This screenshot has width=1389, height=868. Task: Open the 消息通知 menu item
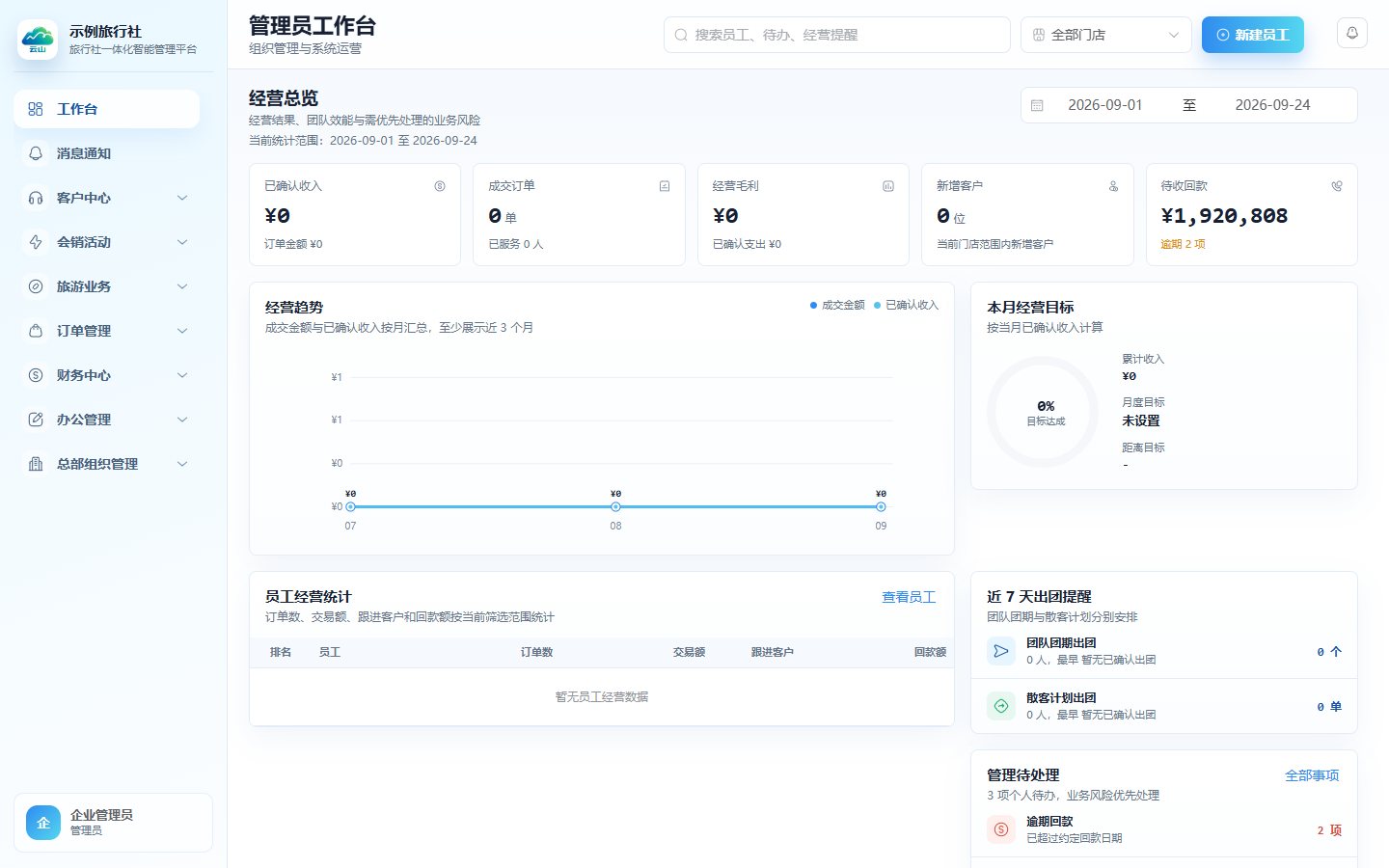click(107, 153)
